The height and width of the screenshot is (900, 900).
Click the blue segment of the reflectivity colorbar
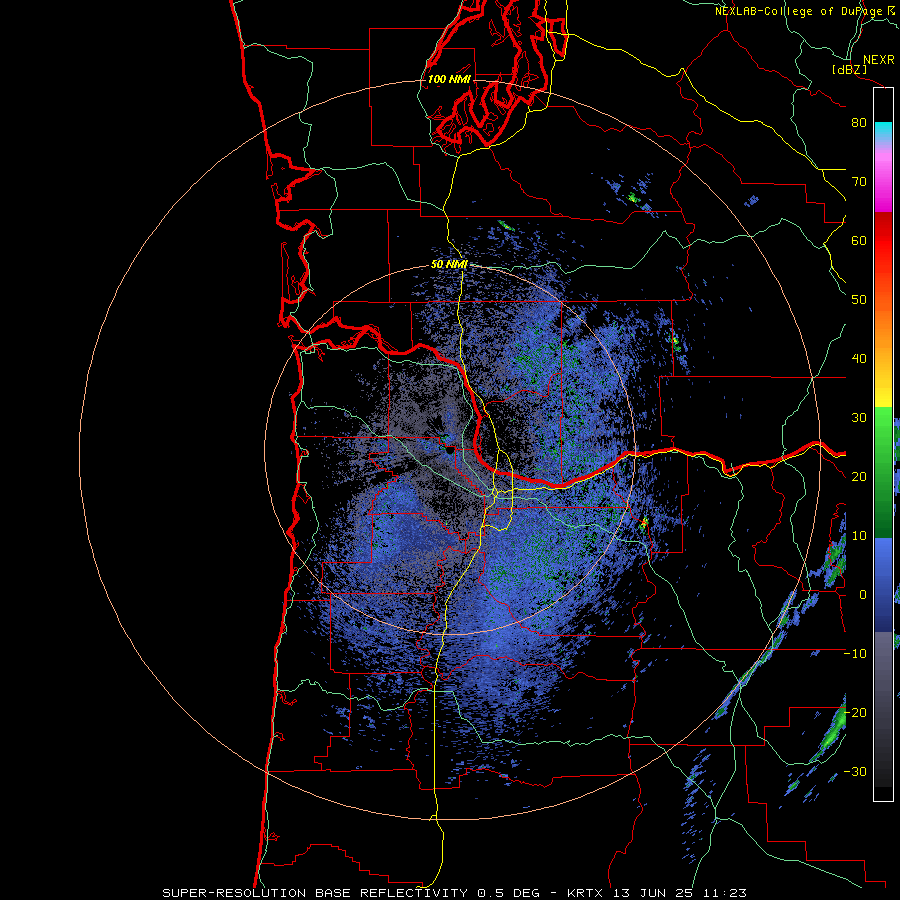pos(883,584)
